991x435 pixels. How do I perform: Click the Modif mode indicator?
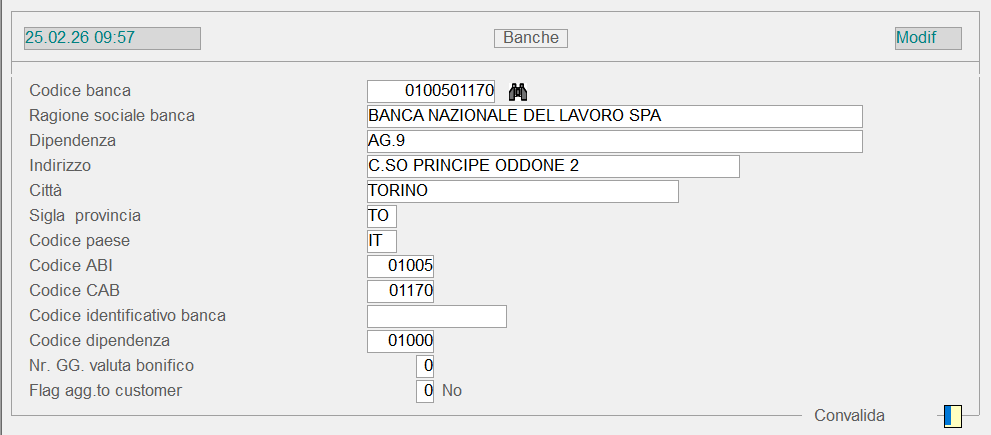[x=928, y=38]
